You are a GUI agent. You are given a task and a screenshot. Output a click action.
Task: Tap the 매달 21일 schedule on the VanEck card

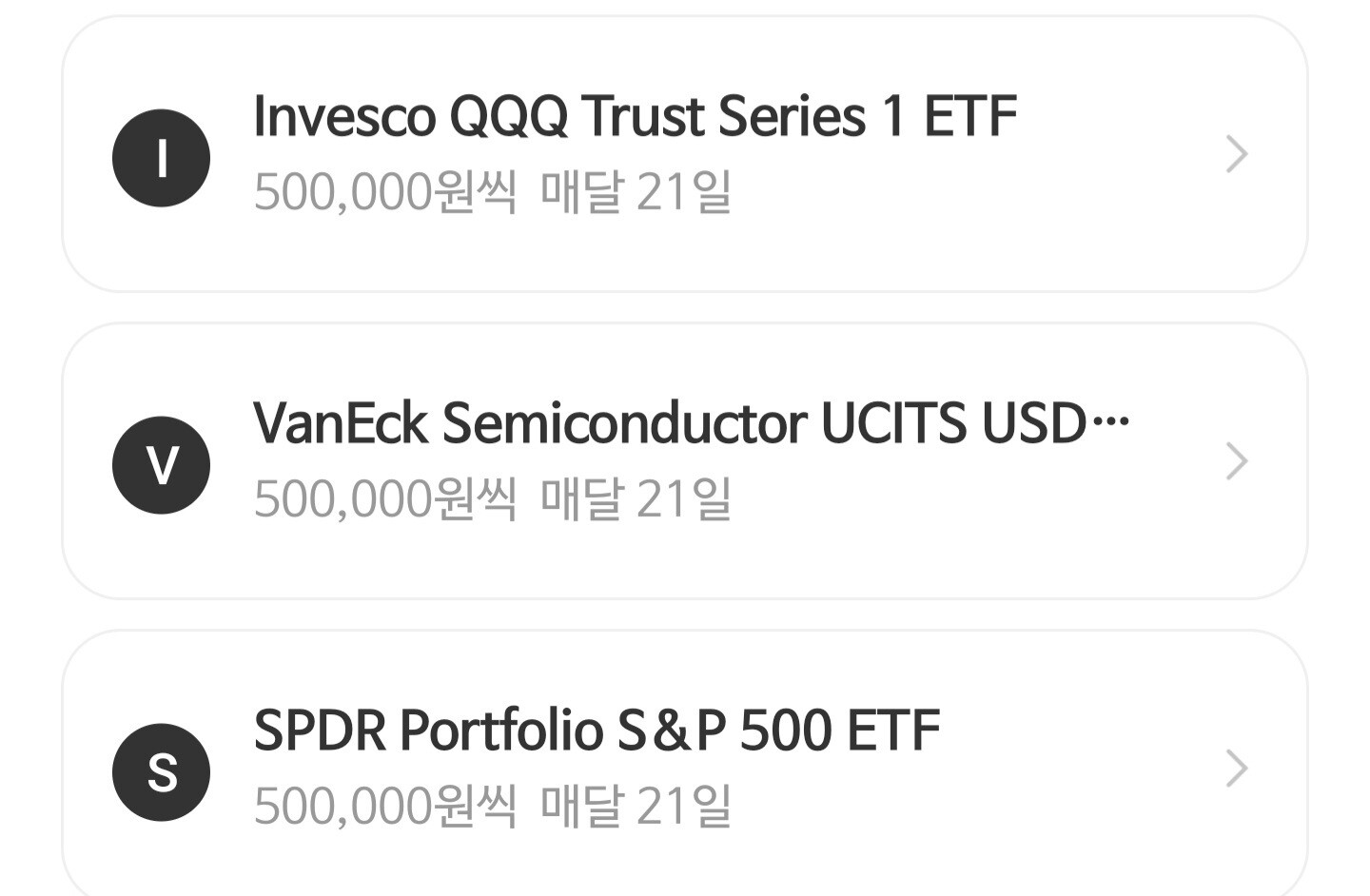(636, 499)
